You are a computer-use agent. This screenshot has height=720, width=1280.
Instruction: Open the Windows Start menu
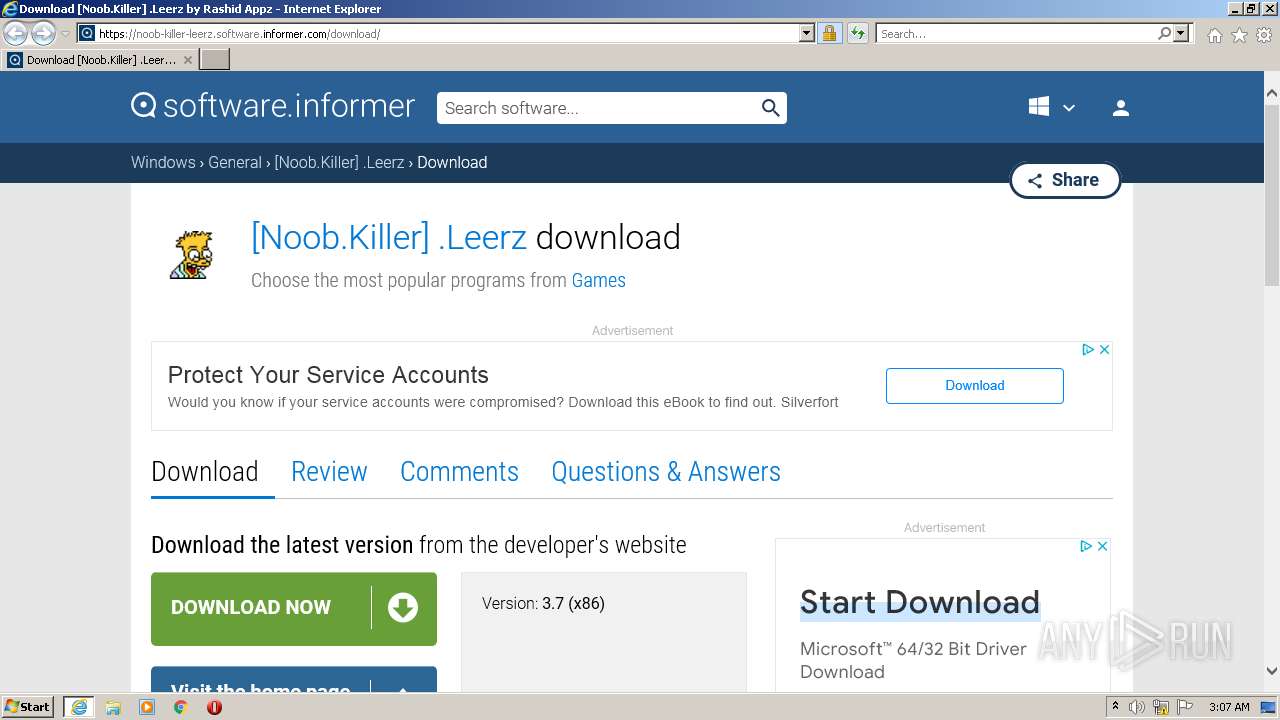coord(28,707)
